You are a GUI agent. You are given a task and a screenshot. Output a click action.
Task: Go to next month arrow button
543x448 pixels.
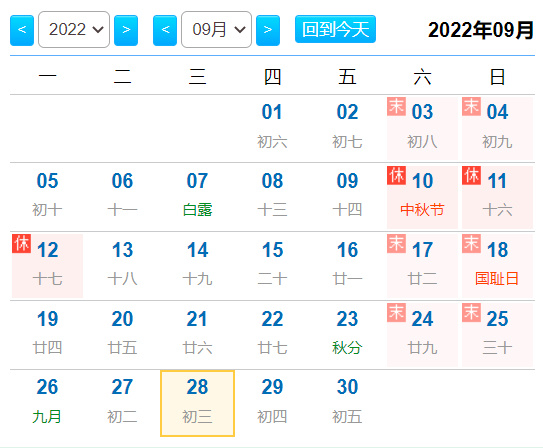268,30
